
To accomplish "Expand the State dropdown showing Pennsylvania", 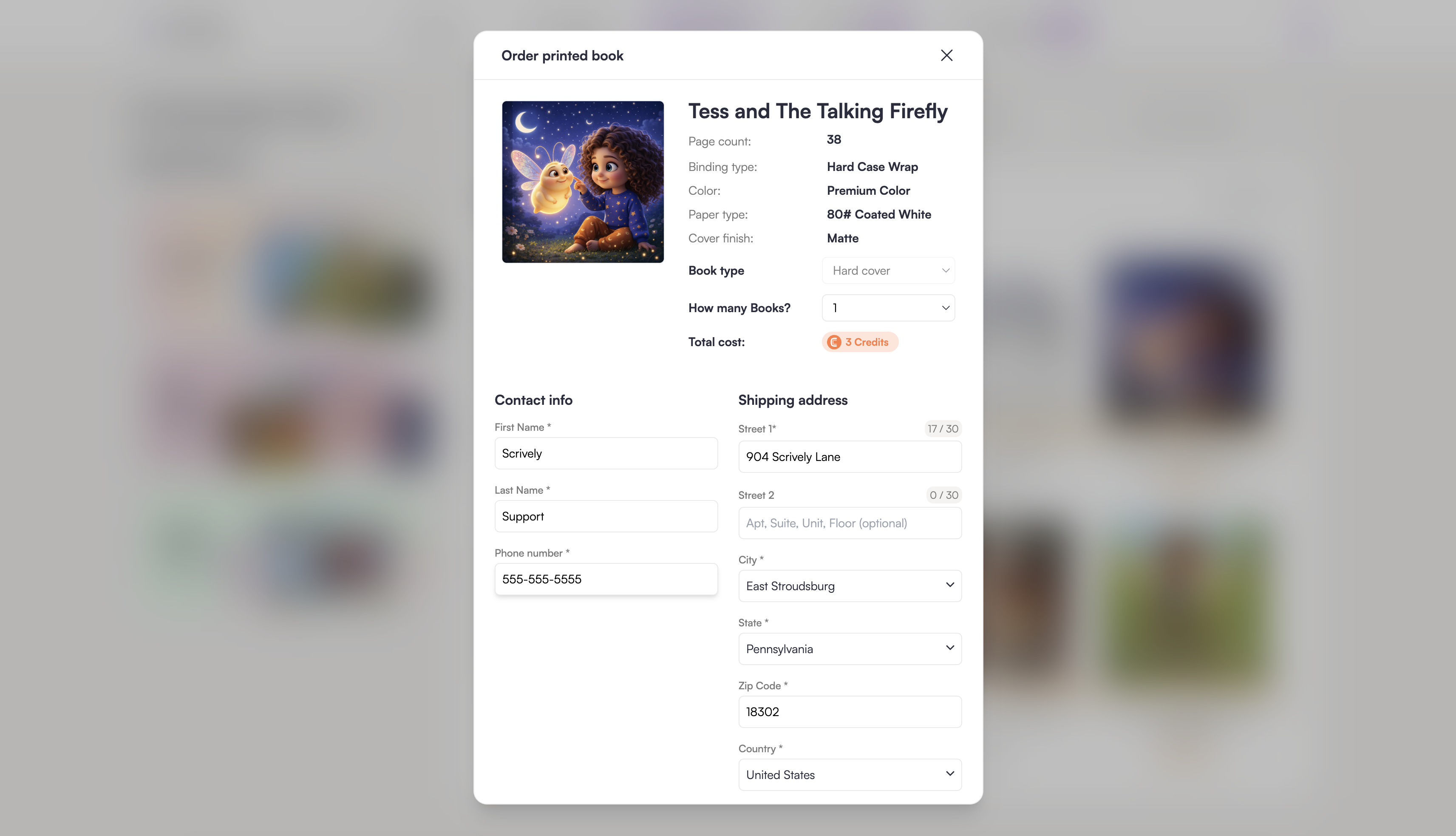I will (x=850, y=649).
